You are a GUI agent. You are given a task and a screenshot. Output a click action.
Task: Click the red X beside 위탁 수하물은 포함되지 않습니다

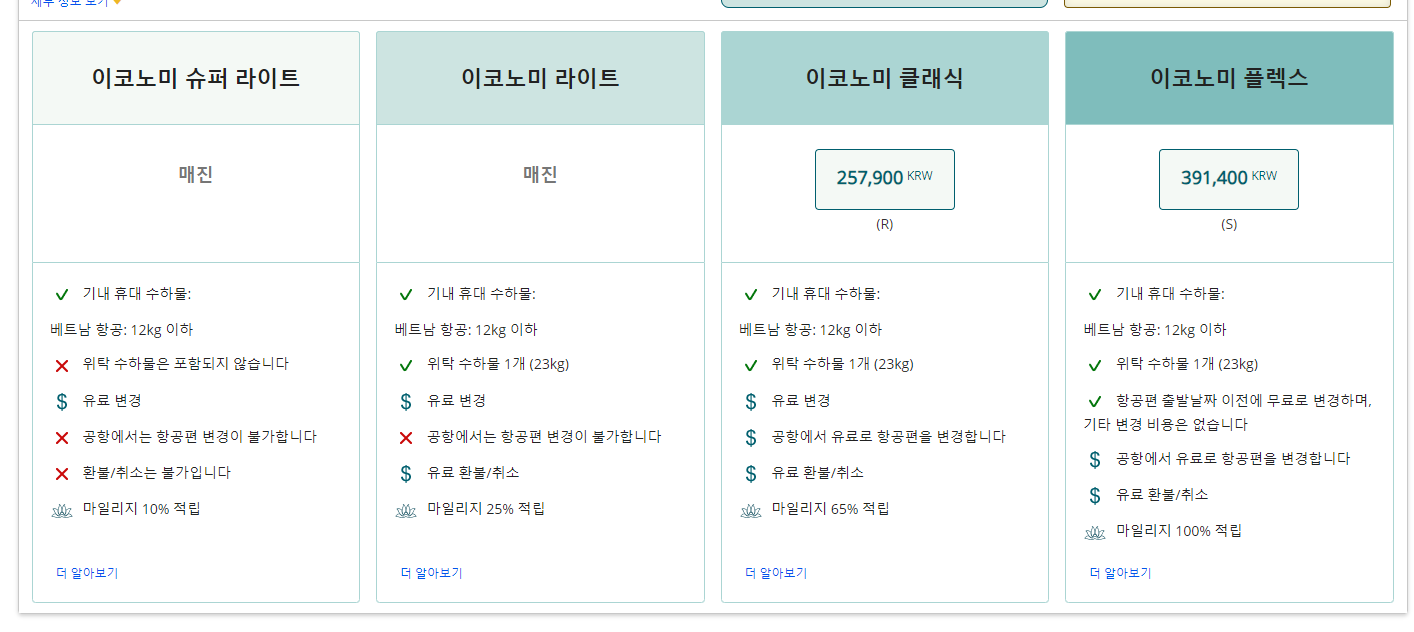click(x=62, y=365)
